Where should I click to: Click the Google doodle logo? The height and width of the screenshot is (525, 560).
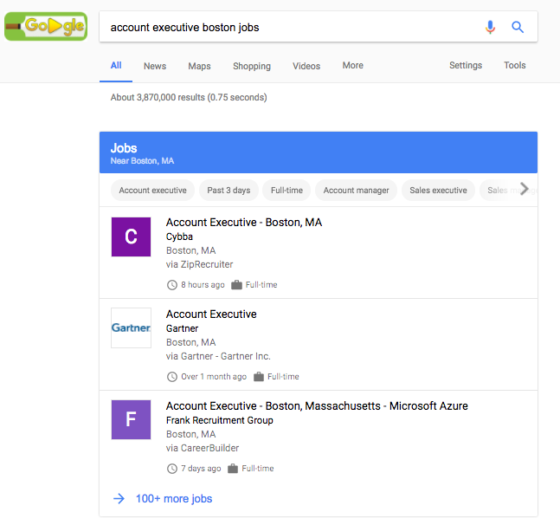tap(46, 26)
